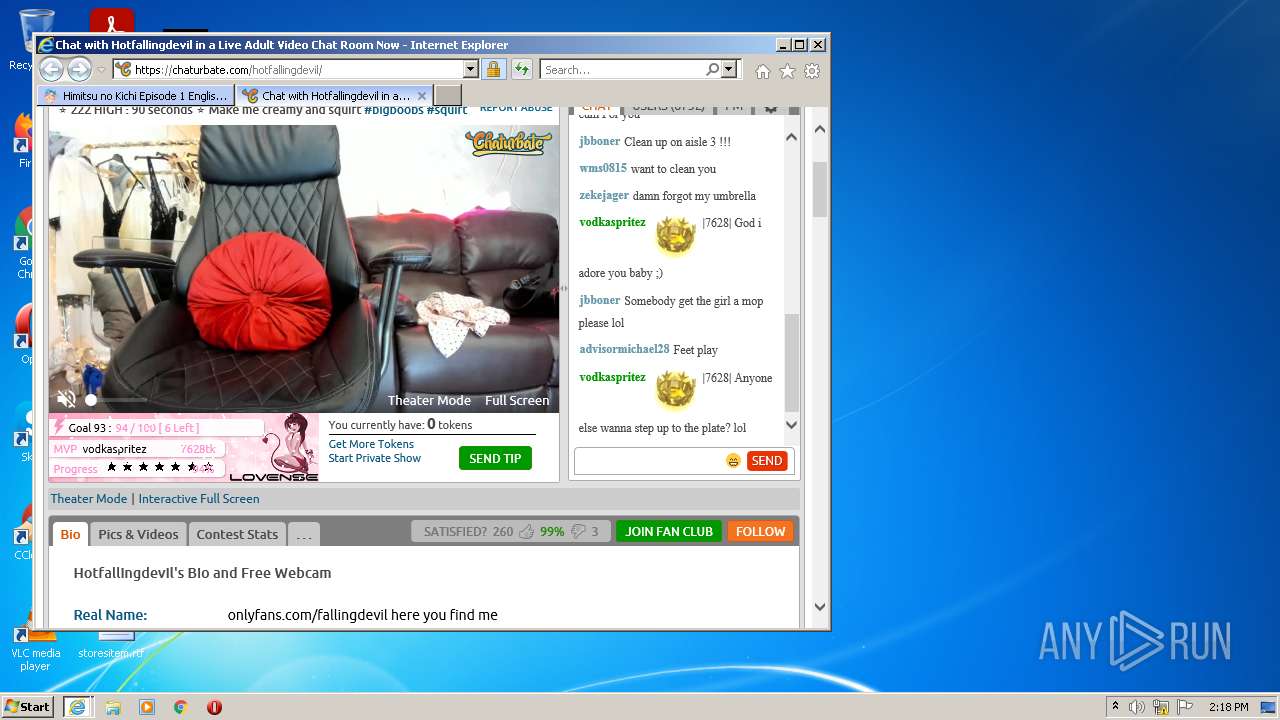The image size is (1280, 720).
Task: Open the Action Center flag icon
Action: [x=1183, y=707]
